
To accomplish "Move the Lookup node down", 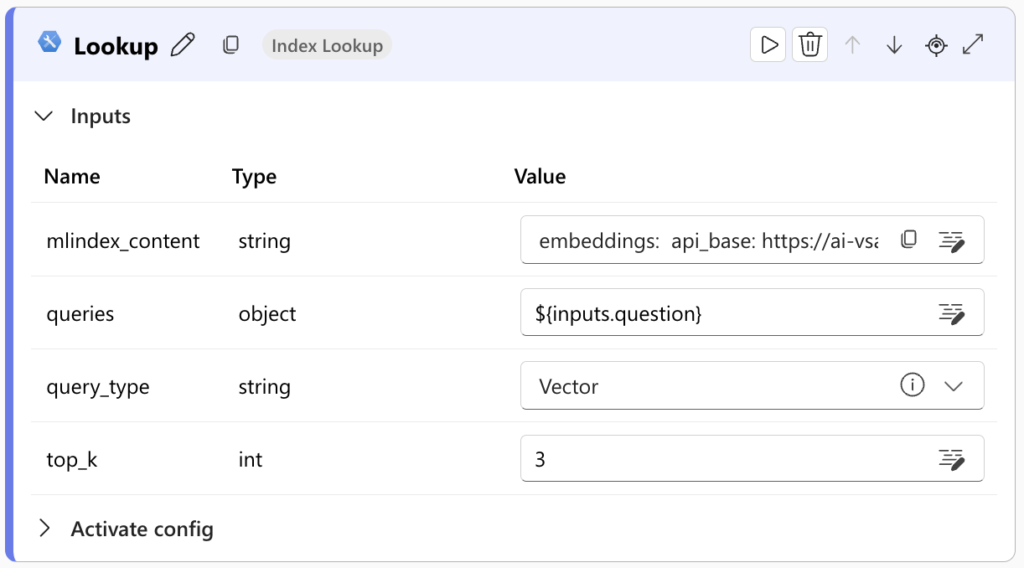I will (894, 45).
